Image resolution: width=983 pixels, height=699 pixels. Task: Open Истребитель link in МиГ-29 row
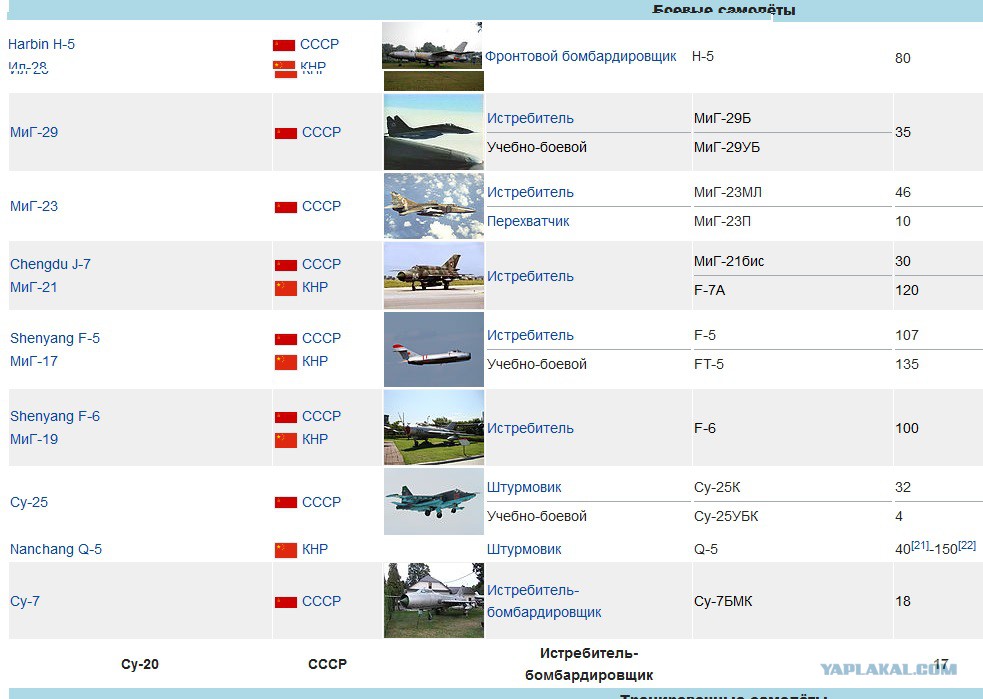tap(530, 118)
